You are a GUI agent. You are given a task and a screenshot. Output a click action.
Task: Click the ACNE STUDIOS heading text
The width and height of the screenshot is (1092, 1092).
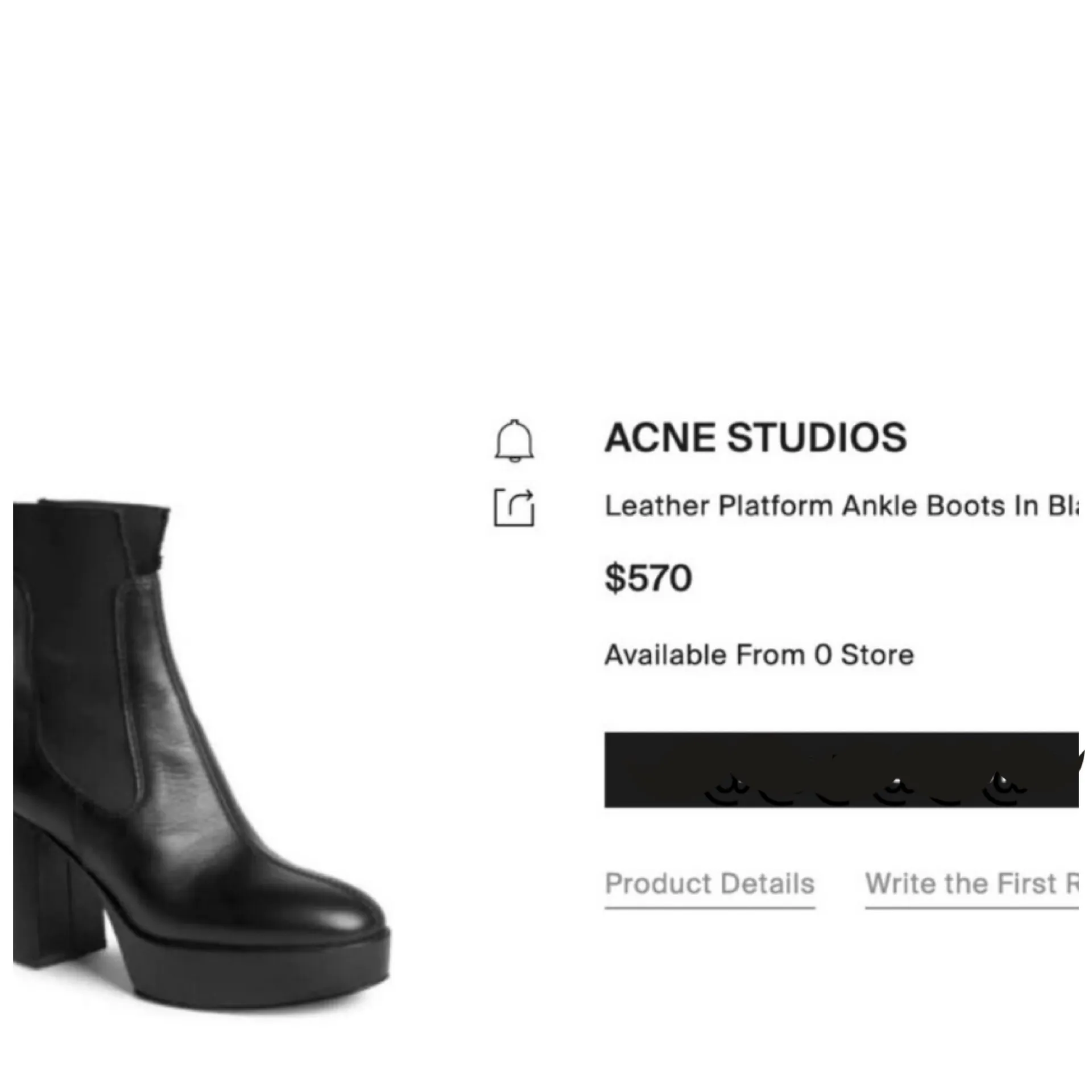(x=756, y=438)
